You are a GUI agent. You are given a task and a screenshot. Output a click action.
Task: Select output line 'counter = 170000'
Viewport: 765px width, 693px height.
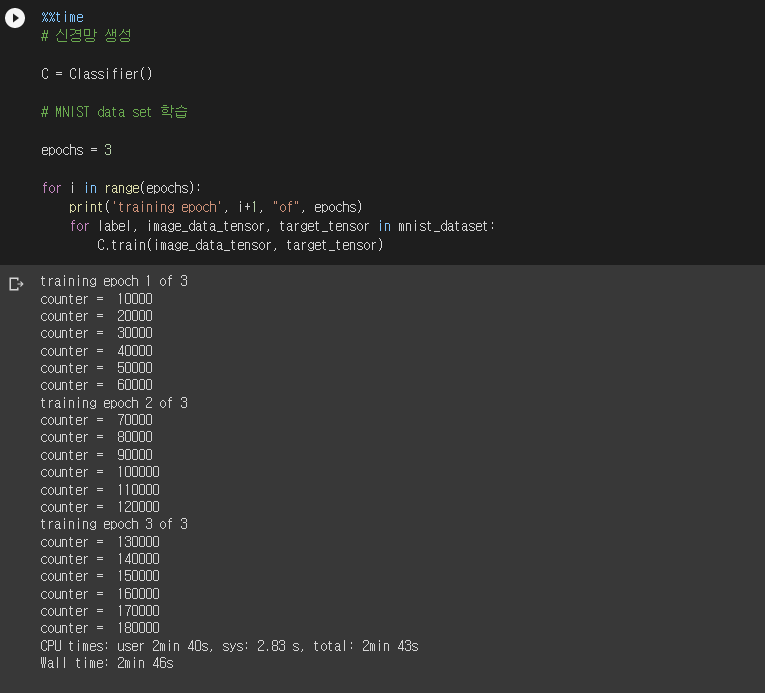100,611
